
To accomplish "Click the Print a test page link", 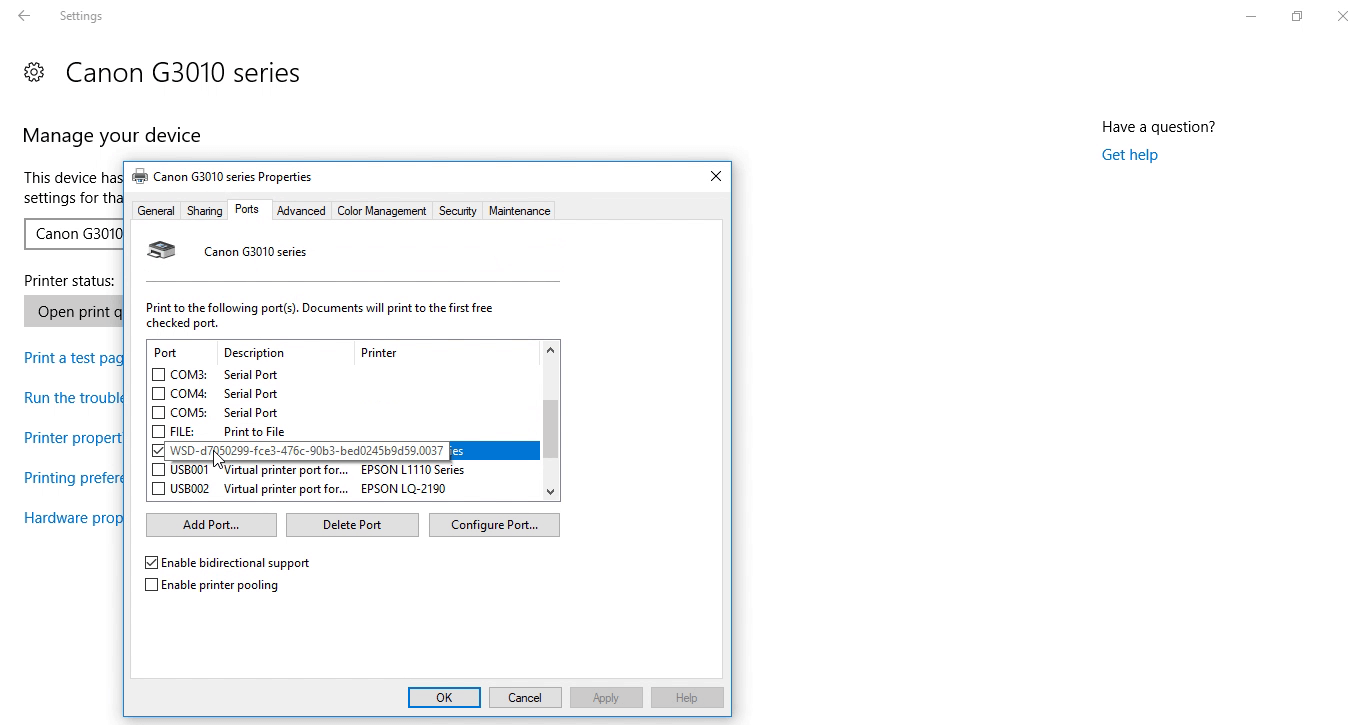I will click(74, 358).
